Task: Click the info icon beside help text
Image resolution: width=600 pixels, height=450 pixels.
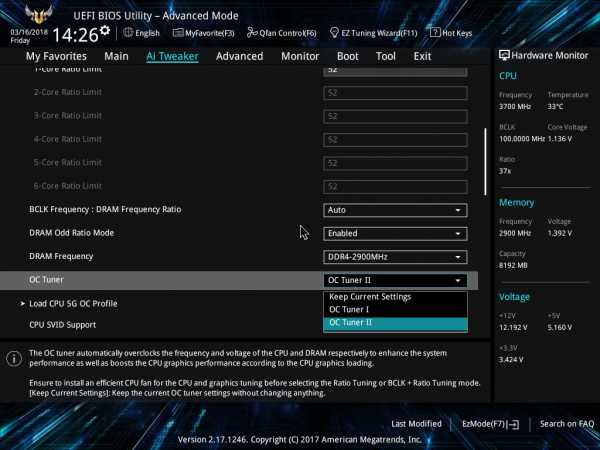Action: click(x=14, y=359)
